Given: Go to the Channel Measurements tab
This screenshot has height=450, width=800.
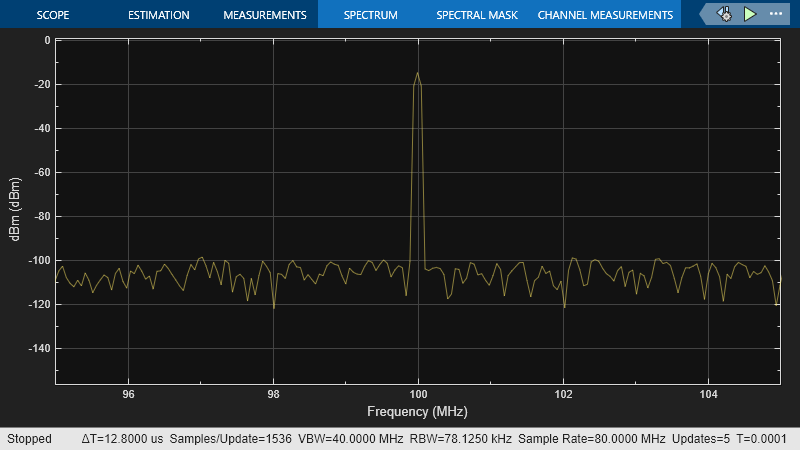Looking at the screenshot, I should pos(605,15).
